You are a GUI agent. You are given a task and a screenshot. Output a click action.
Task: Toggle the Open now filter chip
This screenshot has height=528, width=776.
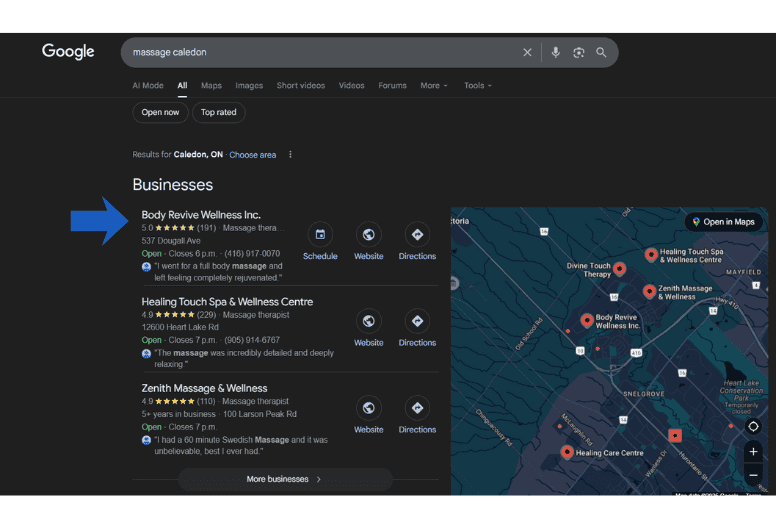(x=160, y=112)
